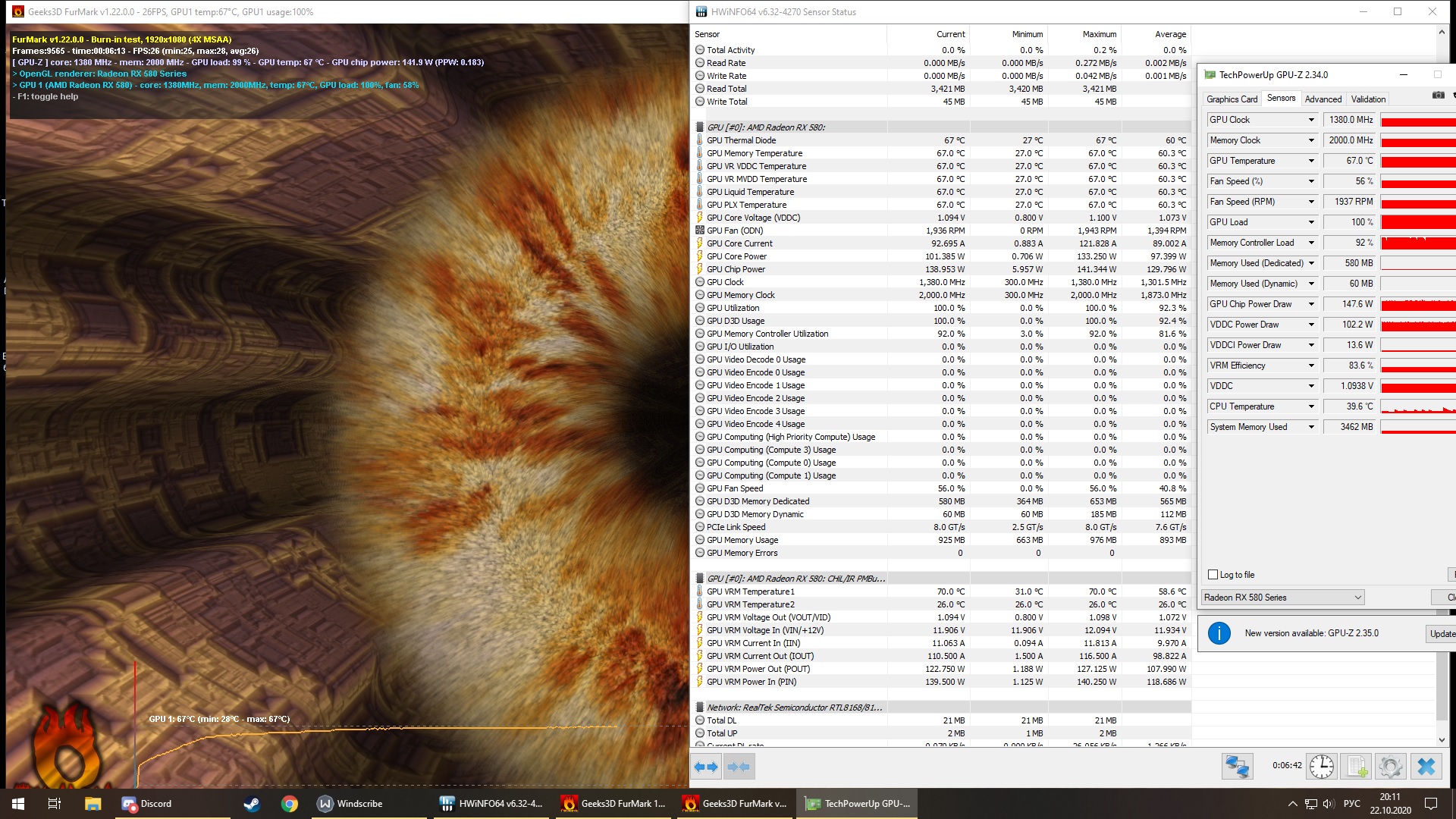Enable Log to file checkbox
This screenshot has width=1456, height=819.
pyautogui.click(x=1213, y=575)
